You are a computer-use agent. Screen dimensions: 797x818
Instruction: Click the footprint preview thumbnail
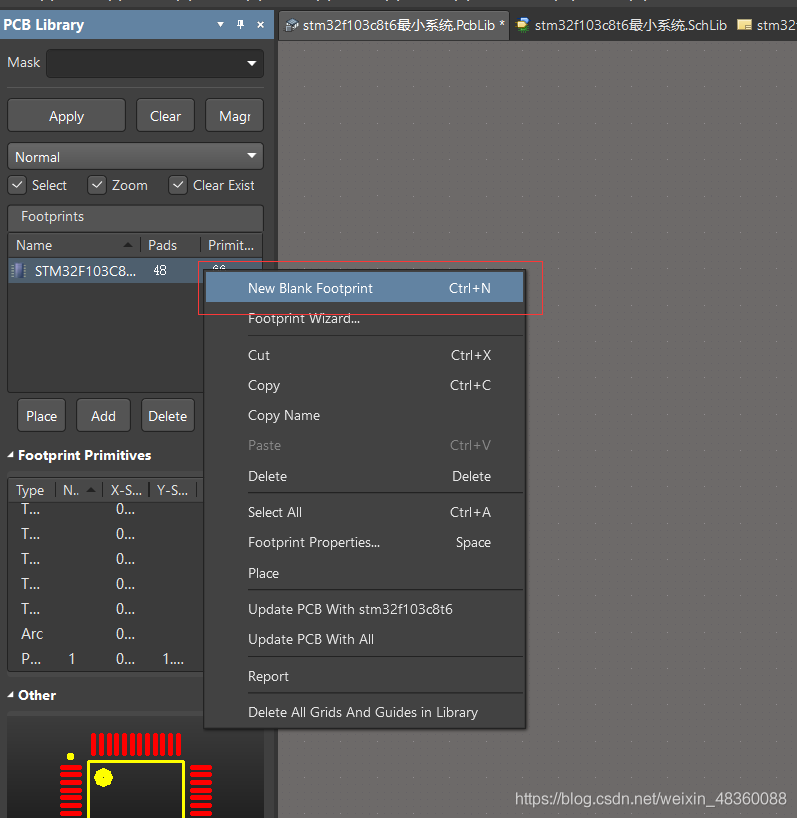136,766
